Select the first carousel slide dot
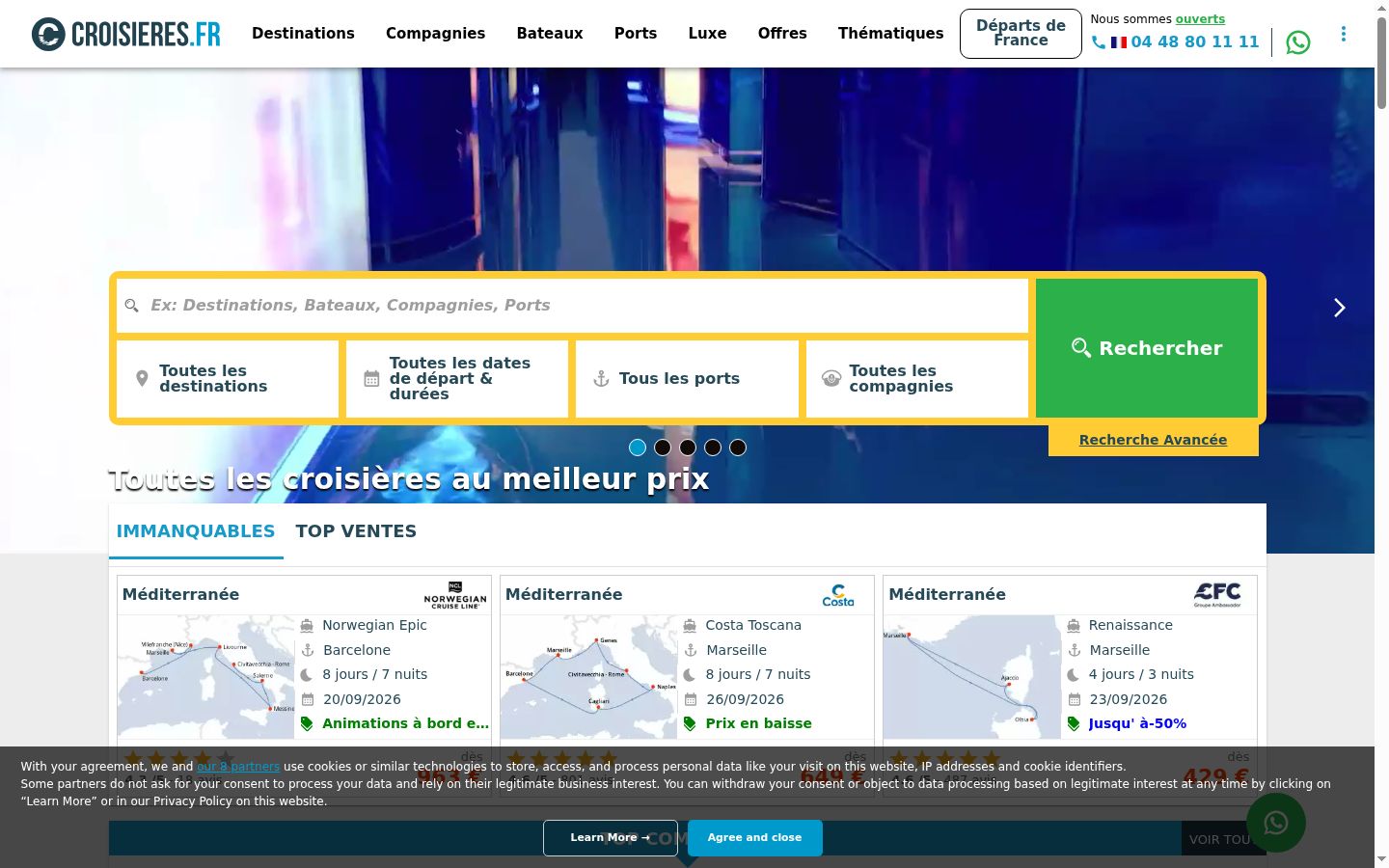1389x868 pixels. 638,448
